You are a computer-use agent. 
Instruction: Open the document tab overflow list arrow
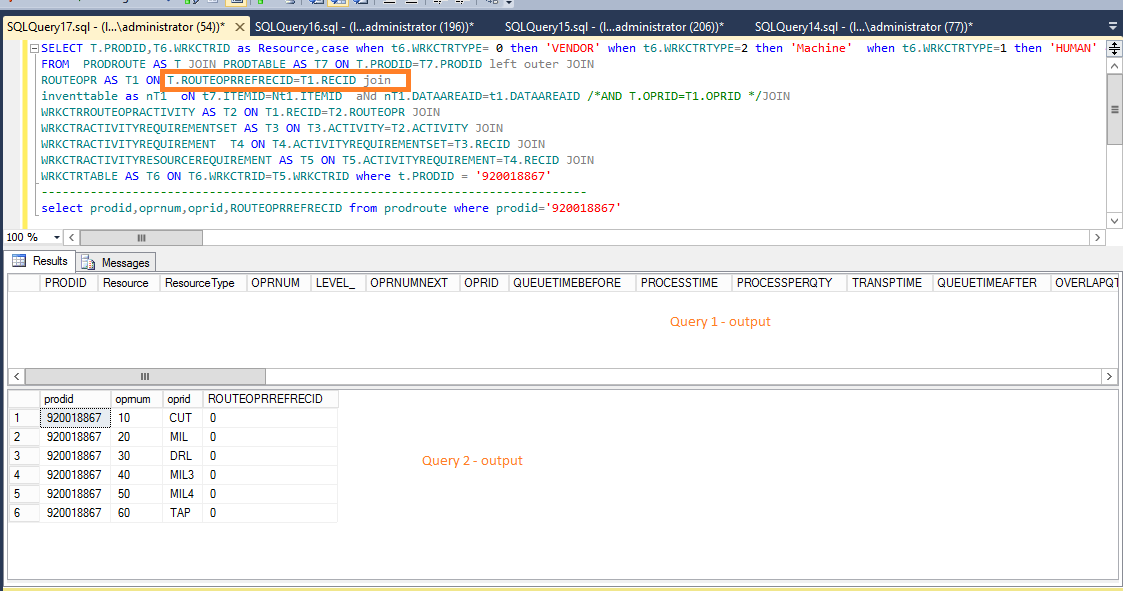1112,26
